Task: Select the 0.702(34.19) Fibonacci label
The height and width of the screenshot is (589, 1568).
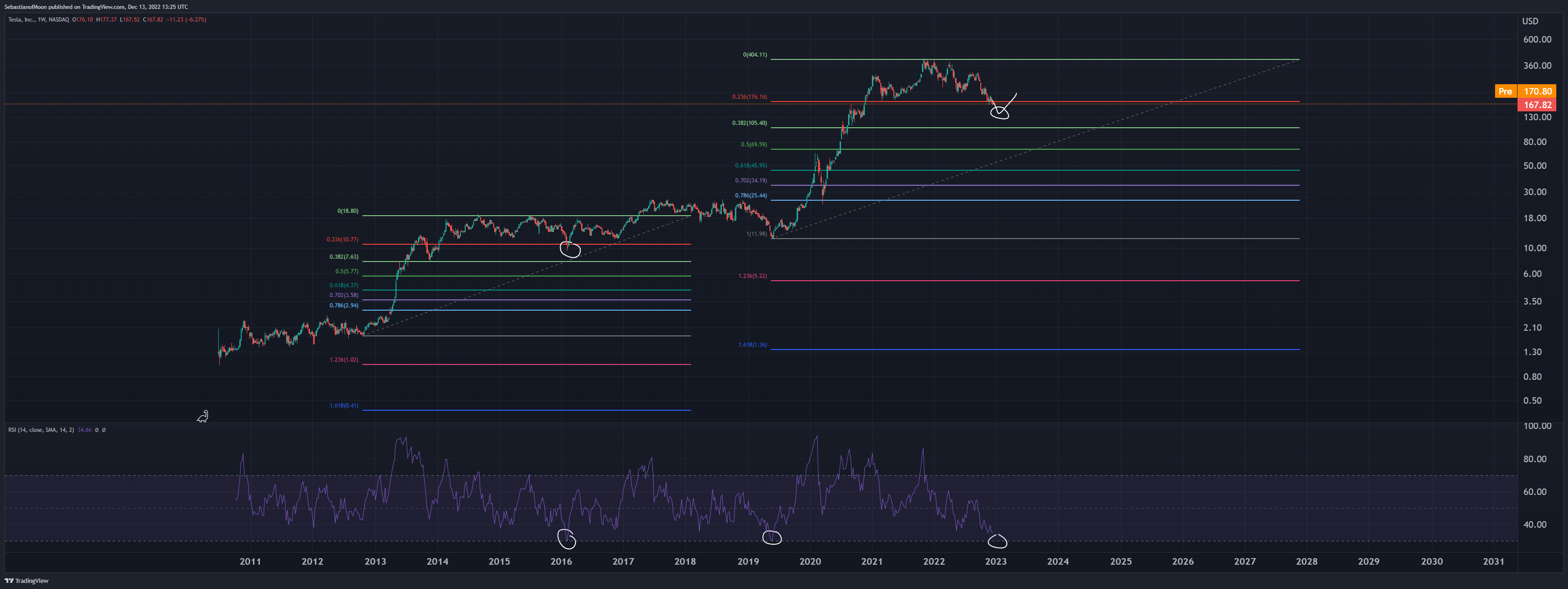Action: click(750, 181)
